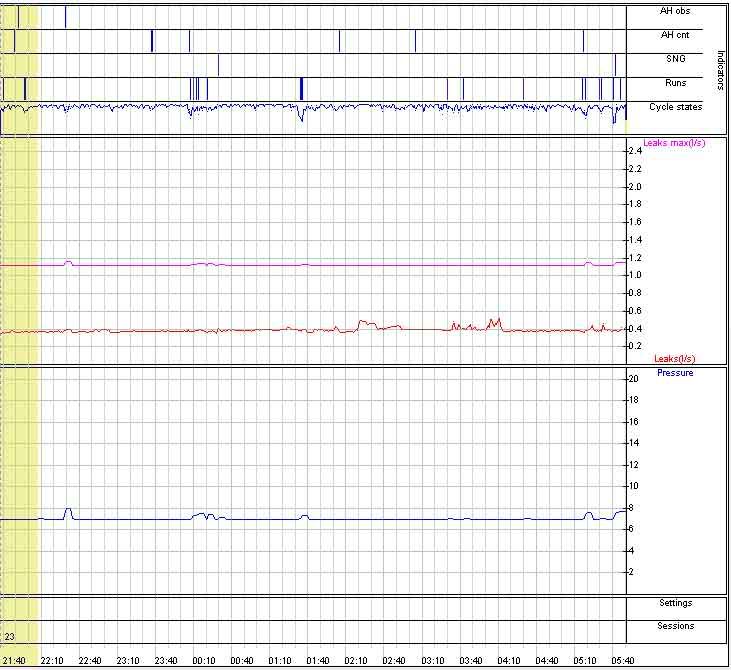Click the 21:40 time axis label
Screen dimensions: 731x670
pyautogui.click(x=14, y=661)
